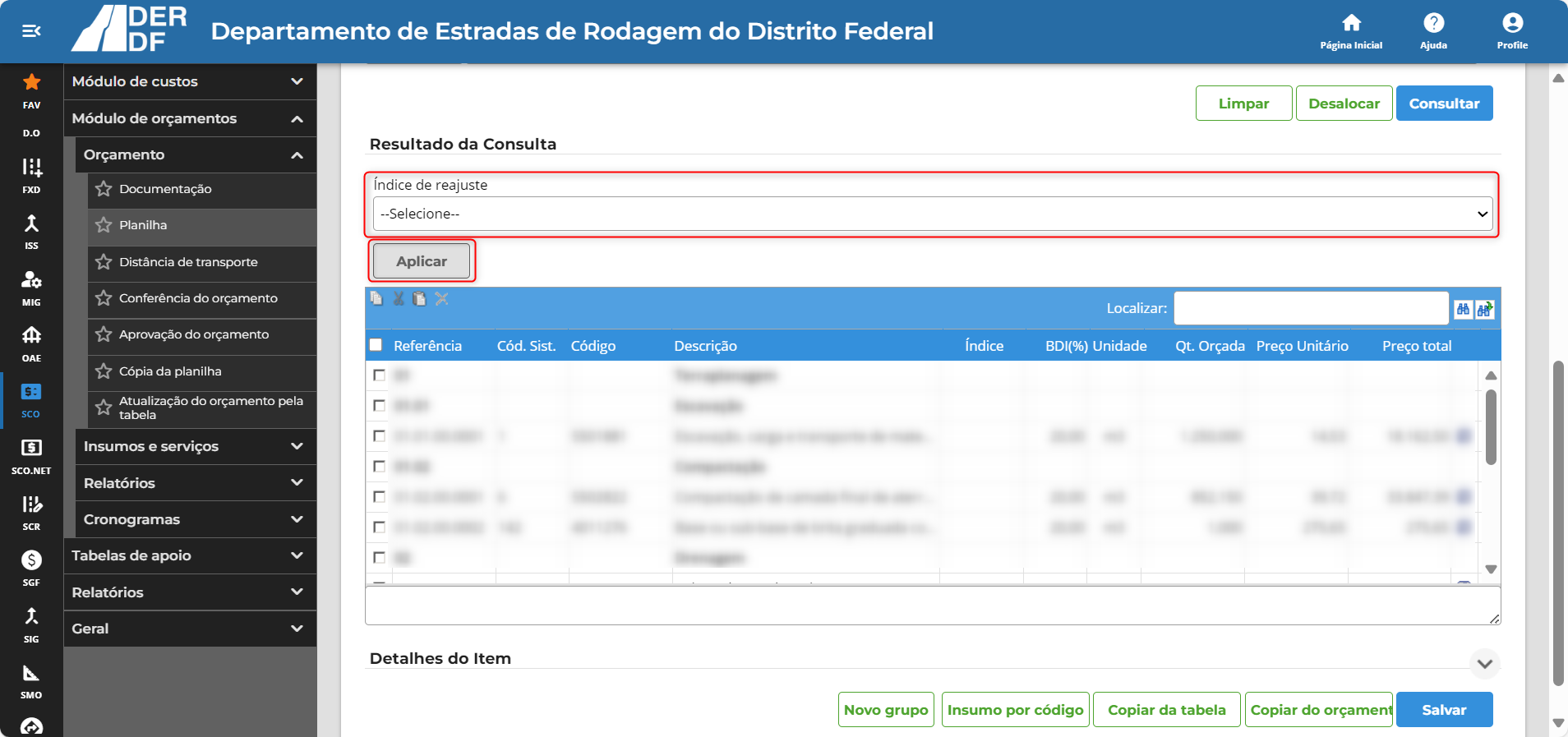Click the Limpar button

tap(1243, 104)
